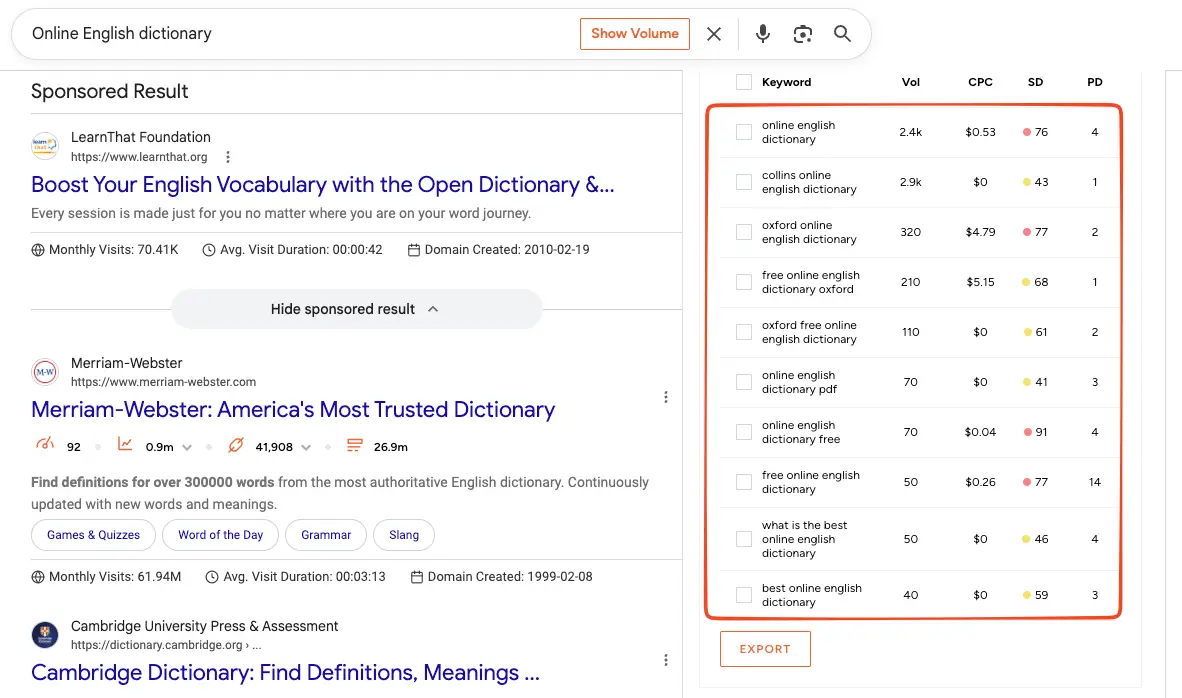The image size is (1182, 698).
Task: Click the red SD dot showing 91
Action: click(x=1027, y=432)
